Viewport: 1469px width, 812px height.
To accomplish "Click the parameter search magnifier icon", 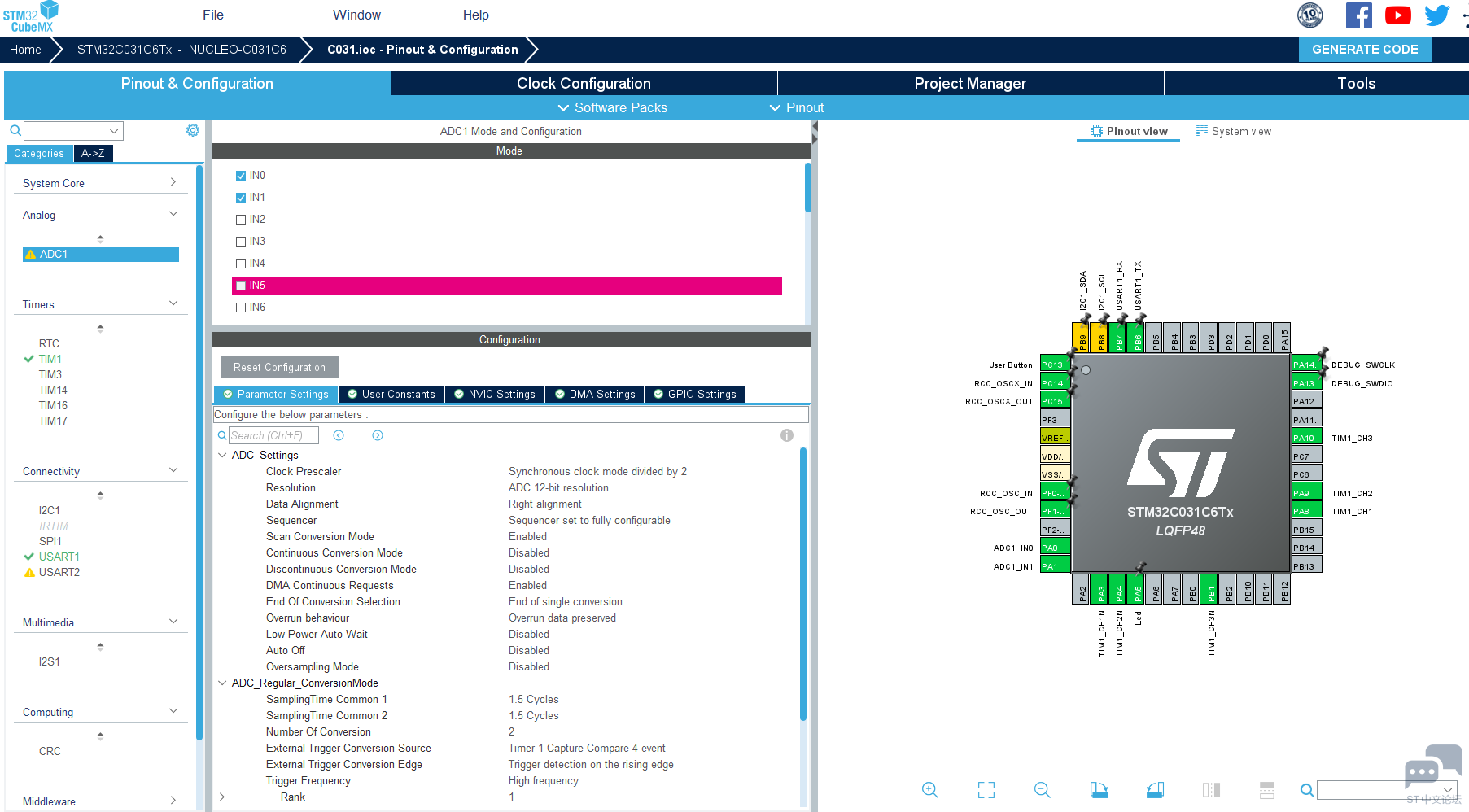I will [222, 435].
